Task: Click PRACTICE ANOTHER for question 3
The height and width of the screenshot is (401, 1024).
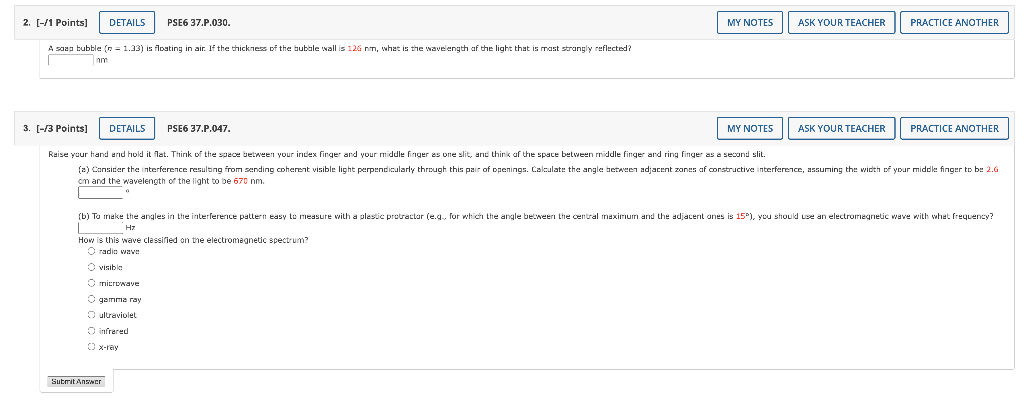Action: [954, 129]
